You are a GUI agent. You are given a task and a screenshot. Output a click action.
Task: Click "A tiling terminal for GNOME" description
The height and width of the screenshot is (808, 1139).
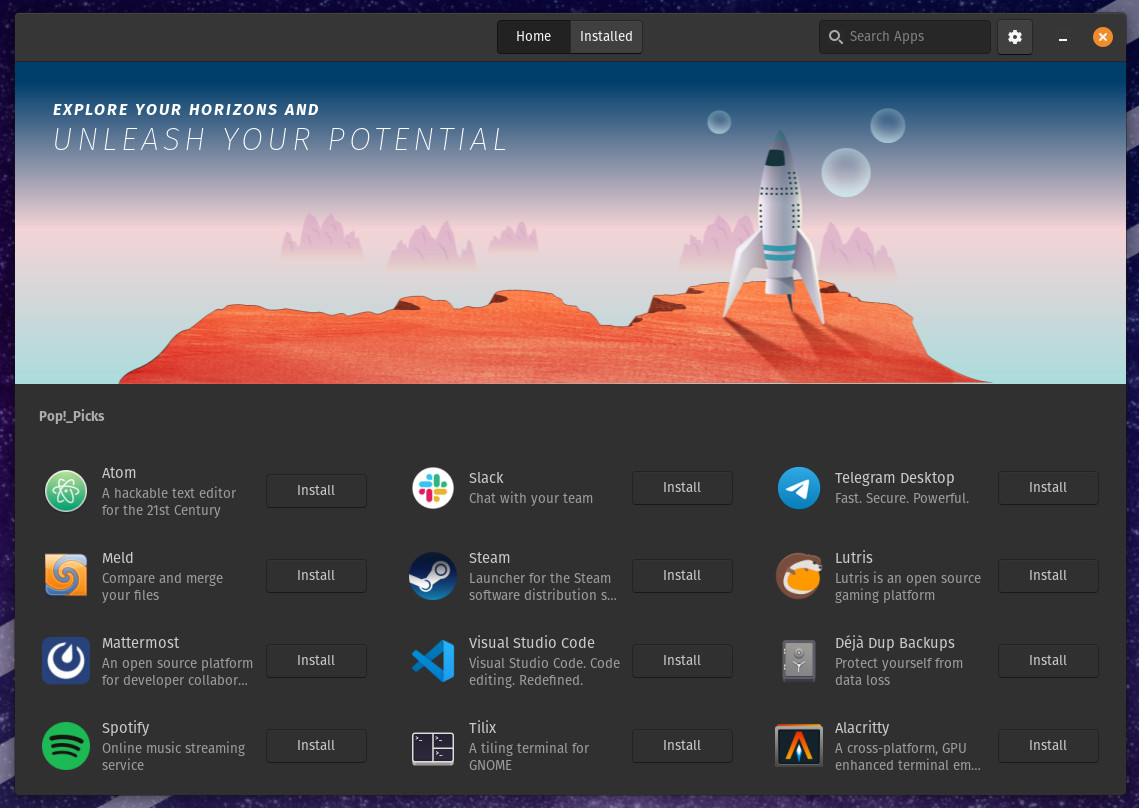pyautogui.click(x=529, y=756)
